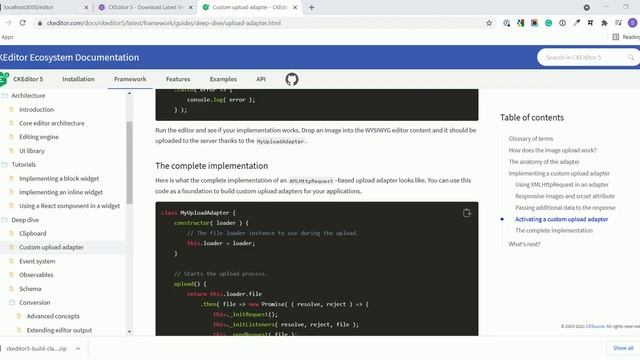
Task: Jump to The anatomy of the adapter
Action: (544, 162)
